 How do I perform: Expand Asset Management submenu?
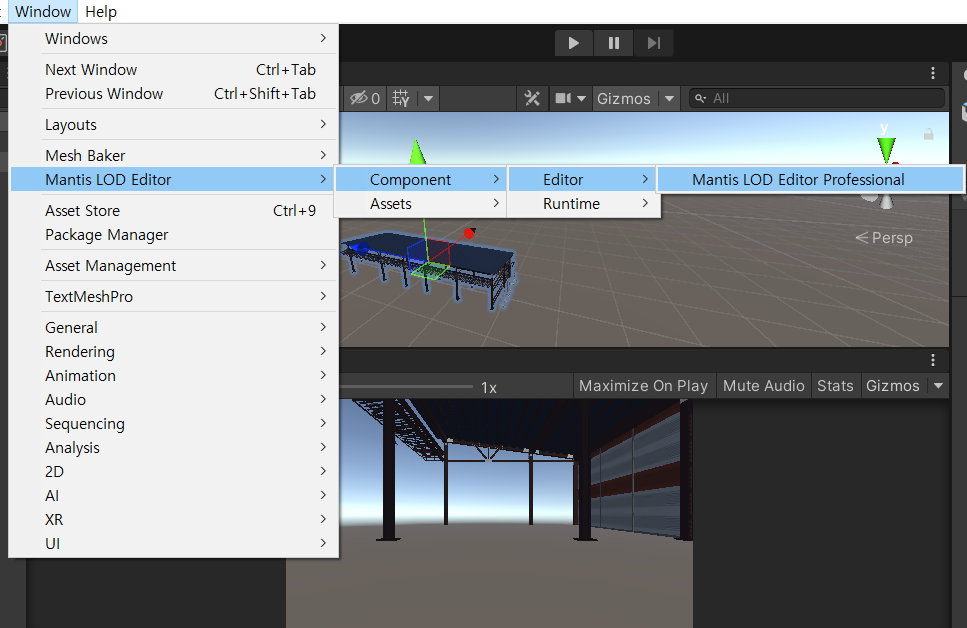point(173,265)
